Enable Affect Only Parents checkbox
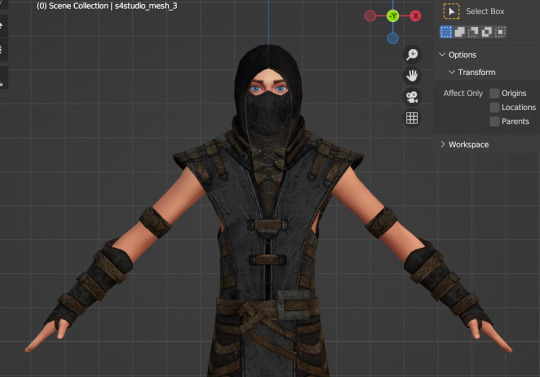Image resolution: width=540 pixels, height=377 pixels. pos(495,122)
